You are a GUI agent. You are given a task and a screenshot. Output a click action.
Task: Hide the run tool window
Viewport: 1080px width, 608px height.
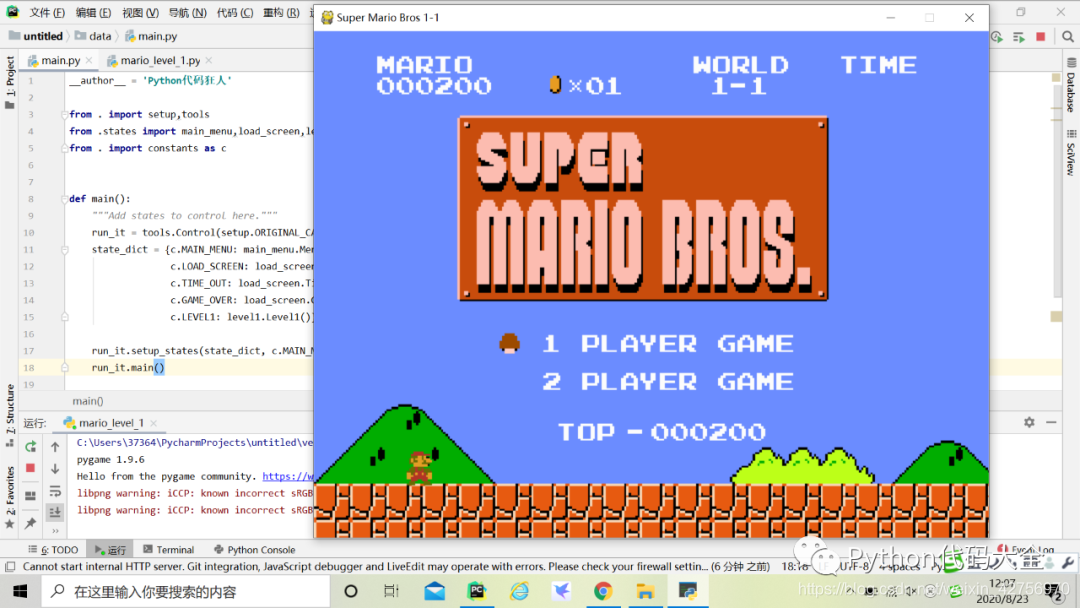pyautogui.click(x=1051, y=422)
